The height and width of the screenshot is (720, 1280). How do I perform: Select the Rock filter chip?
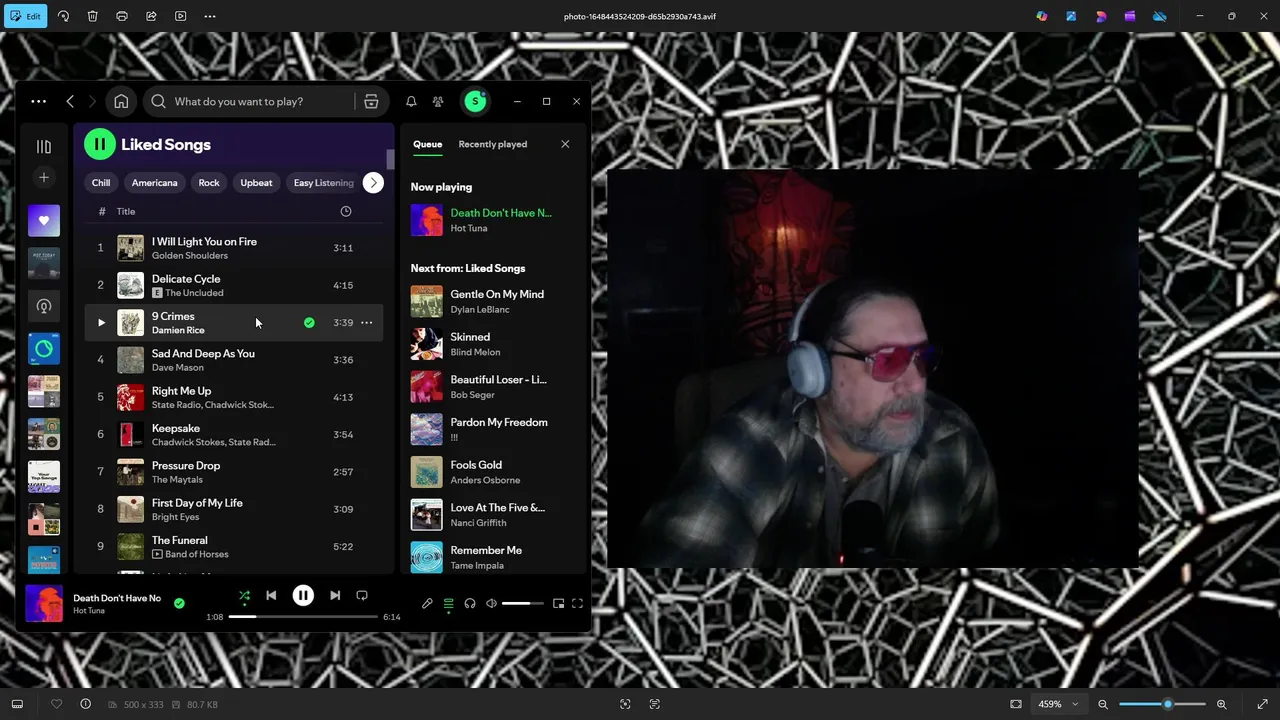(209, 183)
